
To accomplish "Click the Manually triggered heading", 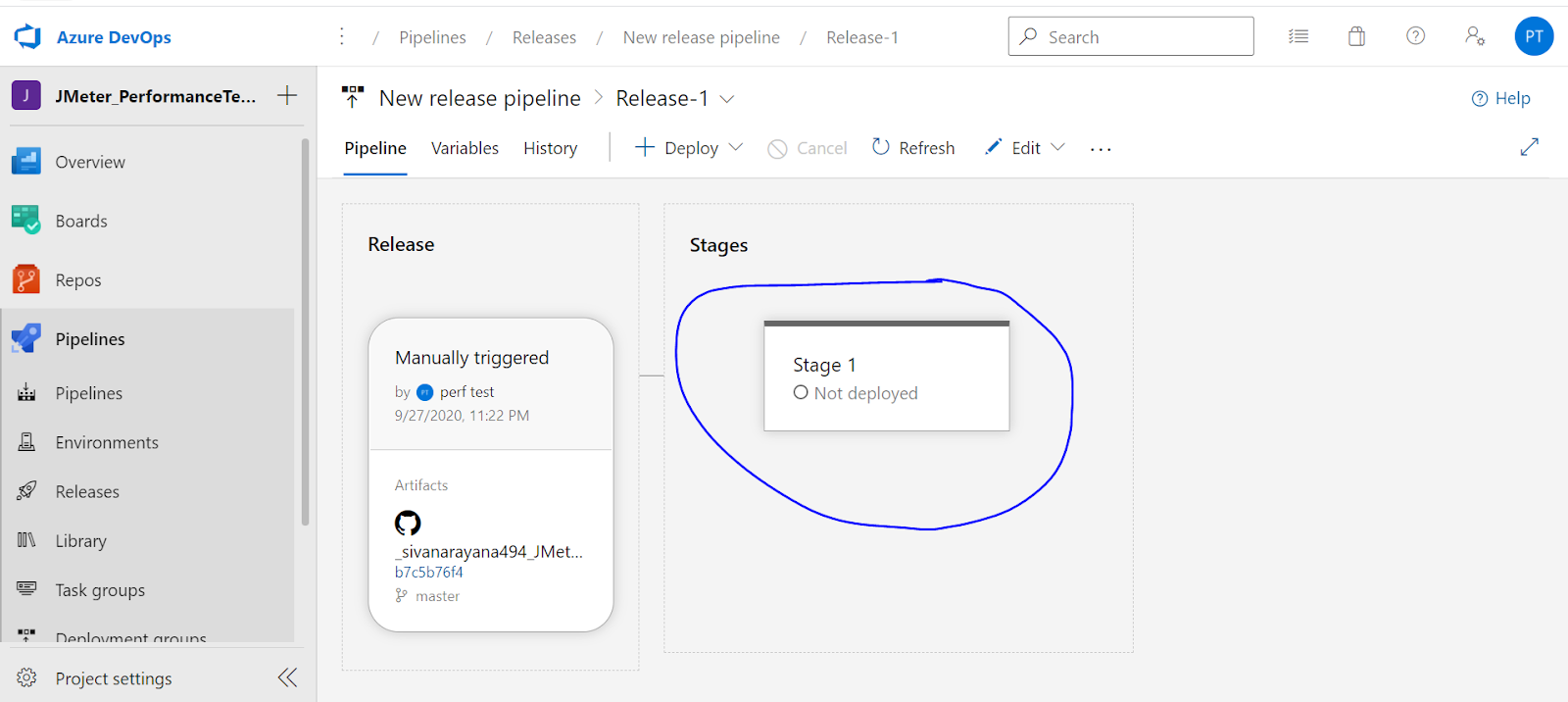I will (x=472, y=358).
